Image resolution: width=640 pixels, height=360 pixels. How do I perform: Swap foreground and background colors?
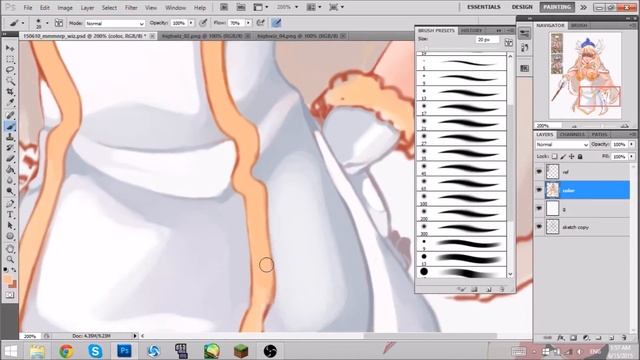pyautogui.click(x=13, y=270)
